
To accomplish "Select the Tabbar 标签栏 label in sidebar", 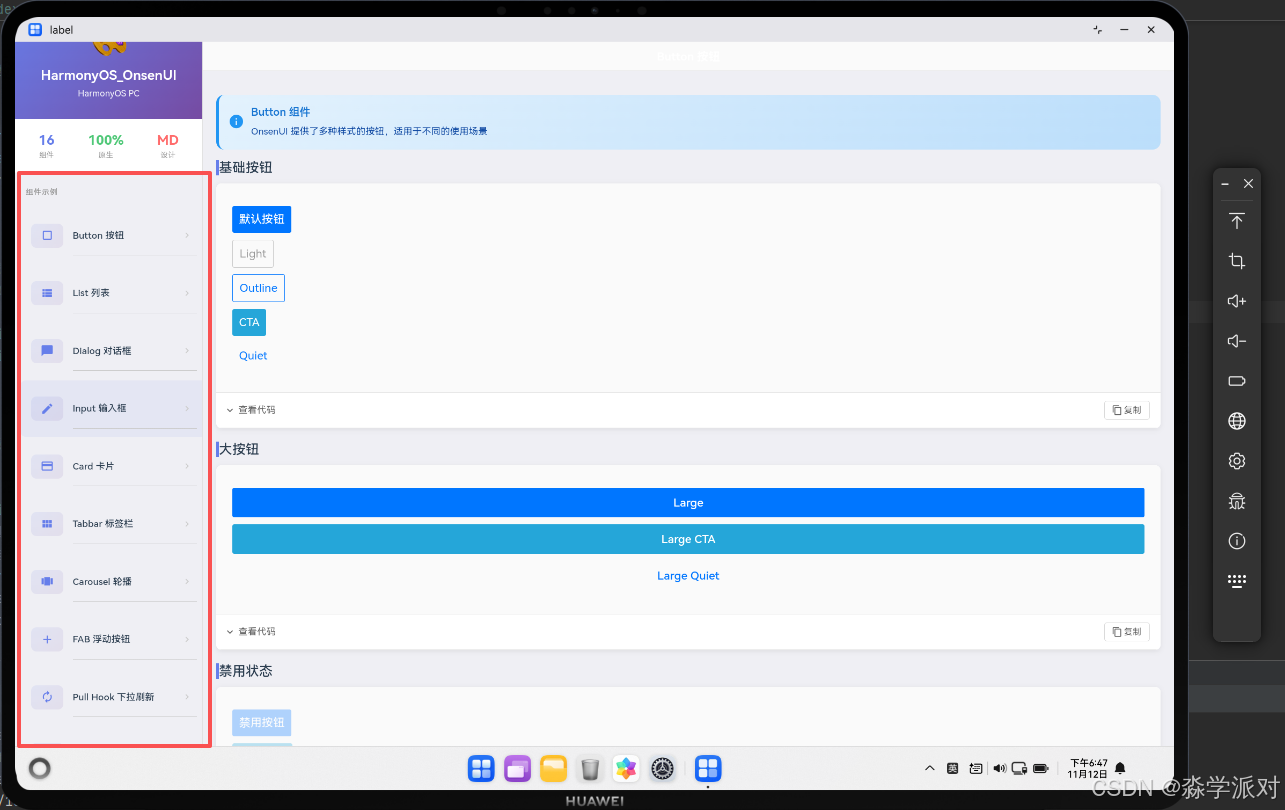I will click(x=103, y=524).
